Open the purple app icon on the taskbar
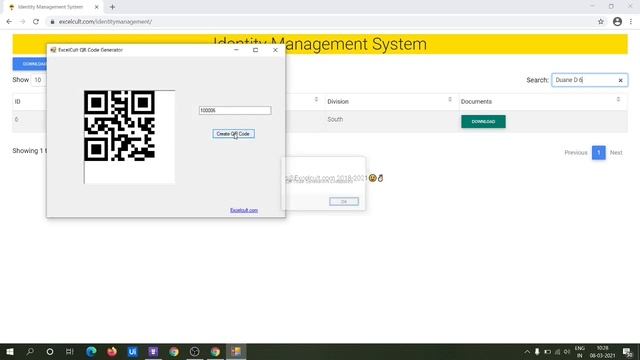The image size is (640, 360). click(153, 351)
